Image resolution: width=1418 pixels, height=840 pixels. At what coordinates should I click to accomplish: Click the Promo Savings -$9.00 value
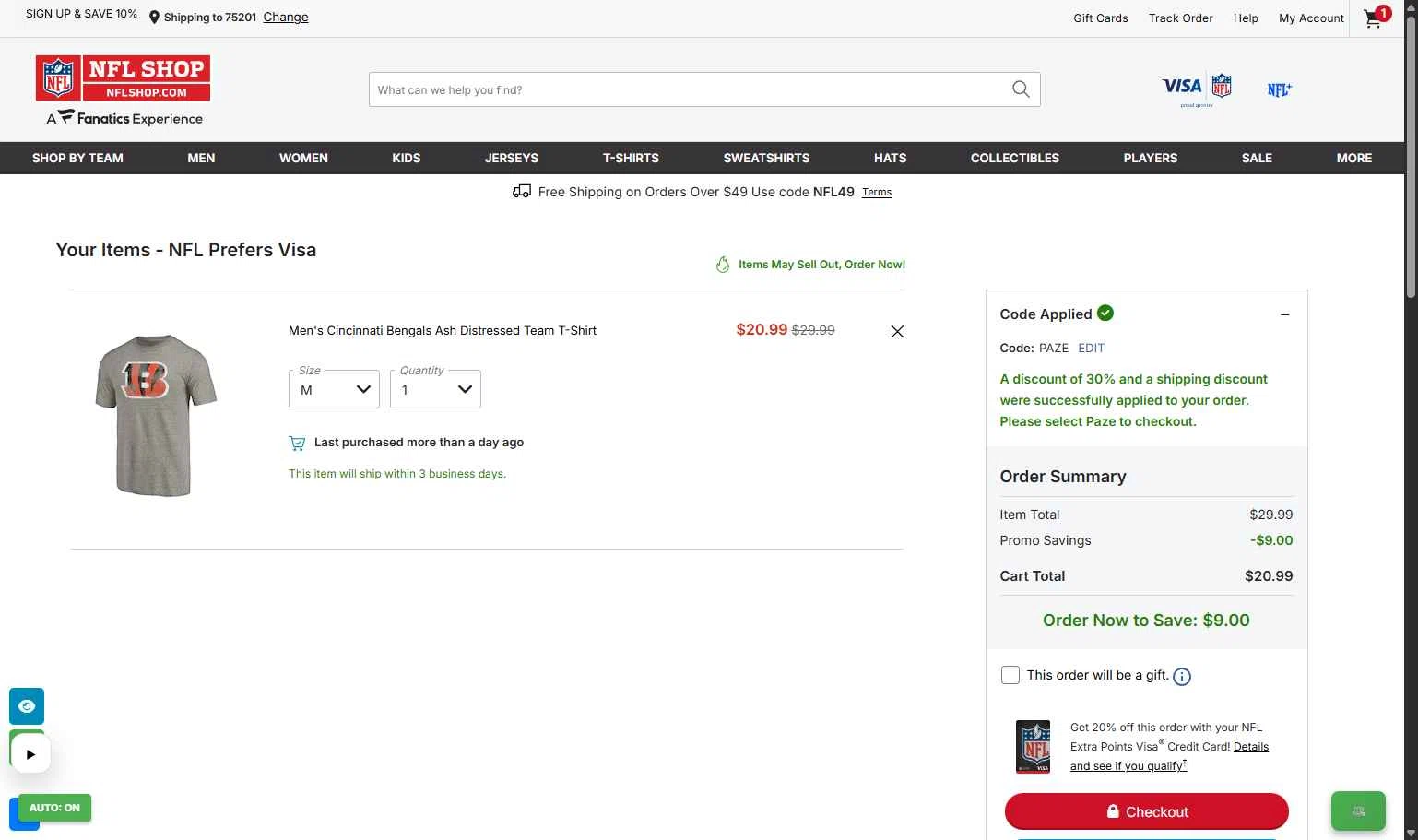1271,540
